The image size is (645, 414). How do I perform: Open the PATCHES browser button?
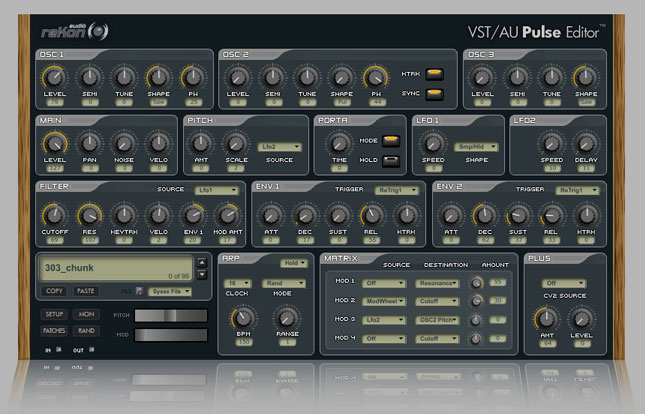pyautogui.click(x=54, y=331)
